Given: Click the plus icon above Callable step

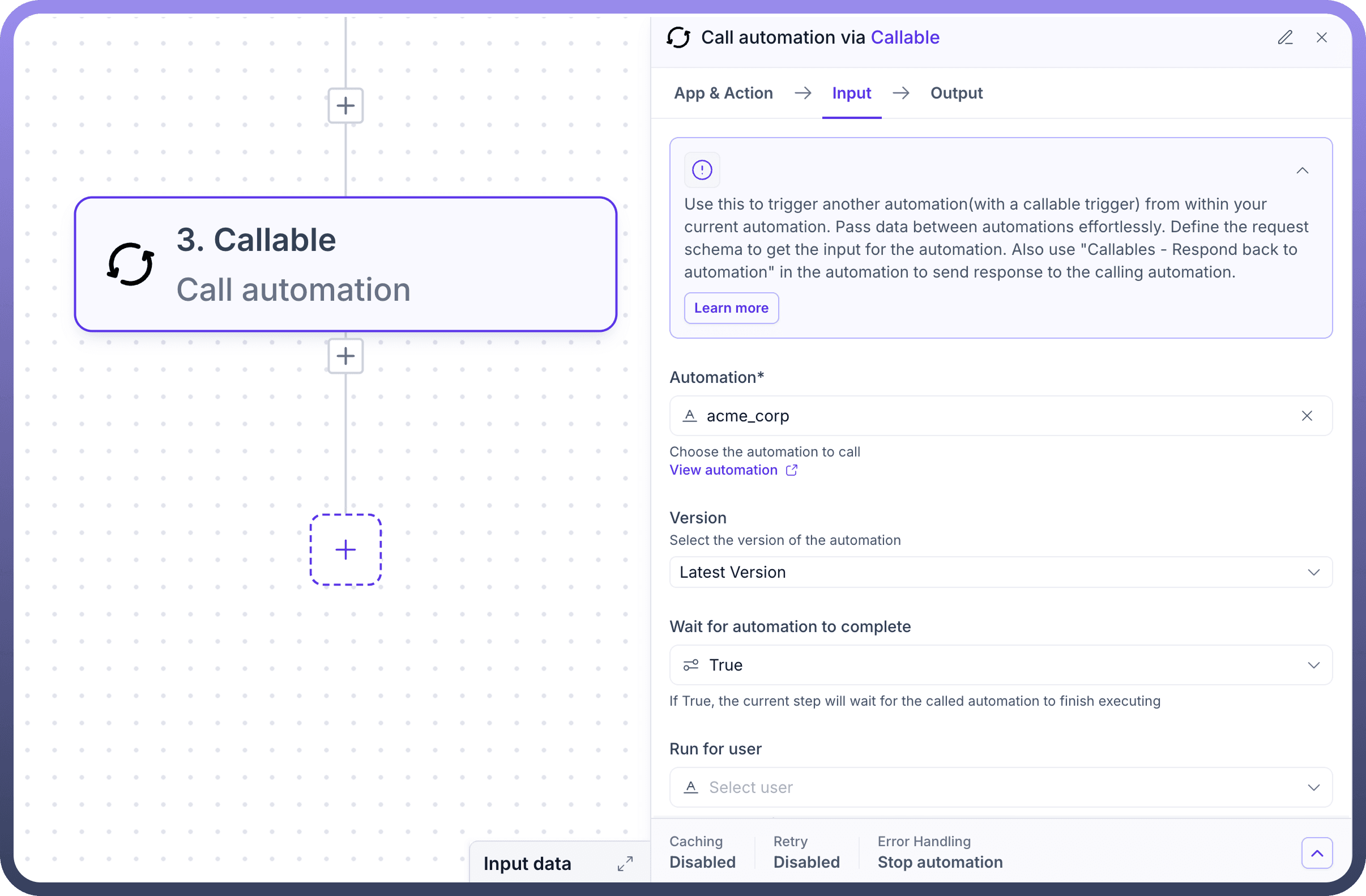Looking at the screenshot, I should [345, 105].
